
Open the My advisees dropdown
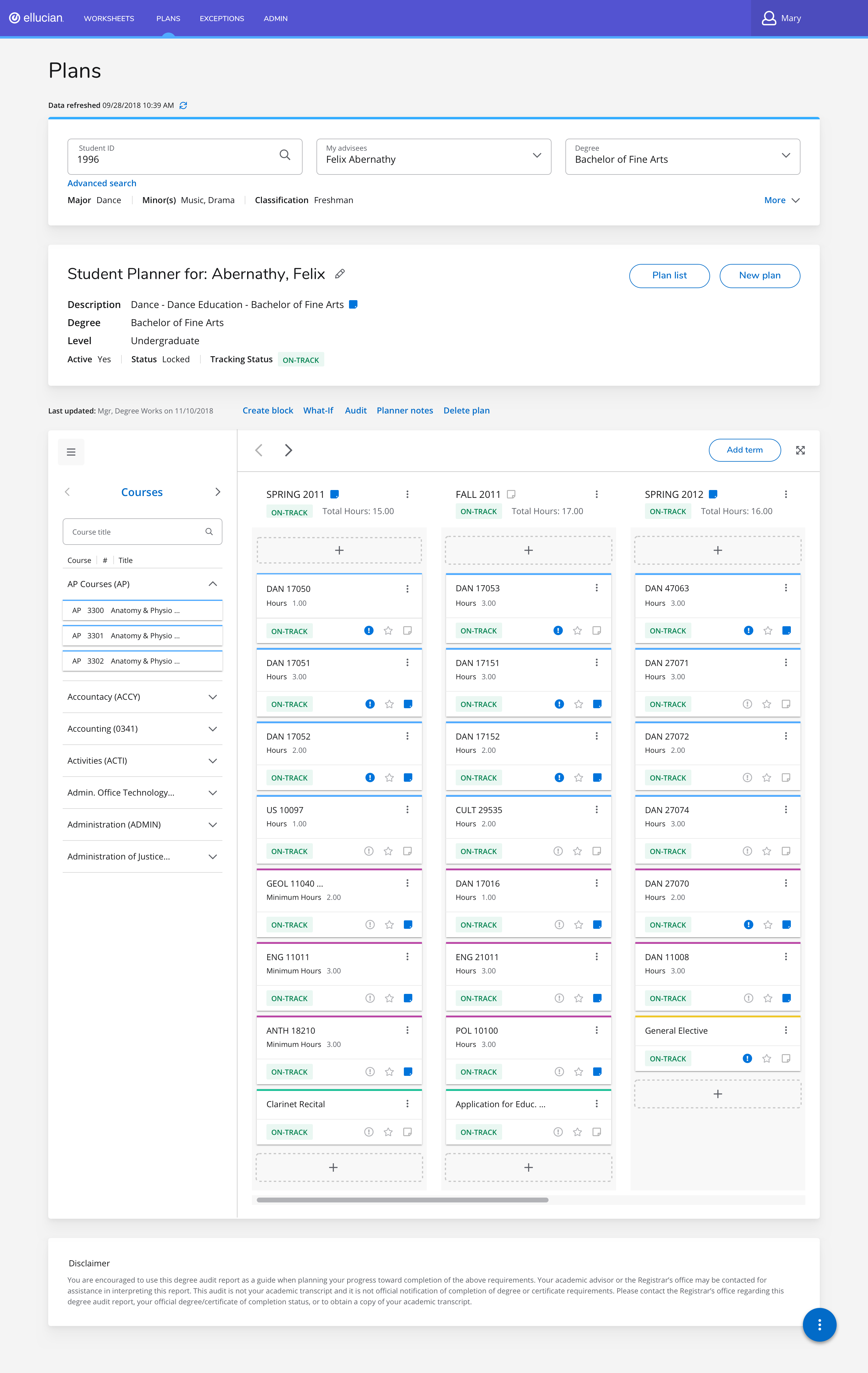(433, 156)
